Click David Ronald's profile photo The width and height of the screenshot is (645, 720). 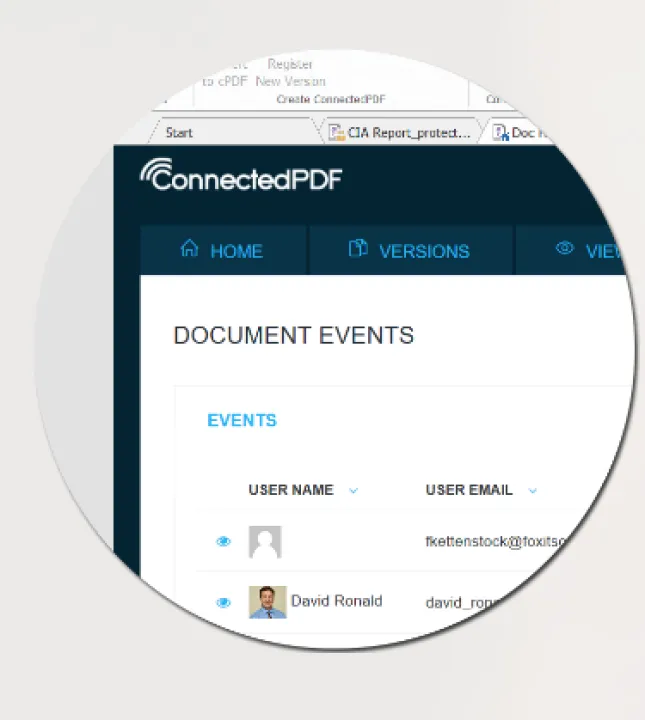pyautogui.click(x=268, y=602)
